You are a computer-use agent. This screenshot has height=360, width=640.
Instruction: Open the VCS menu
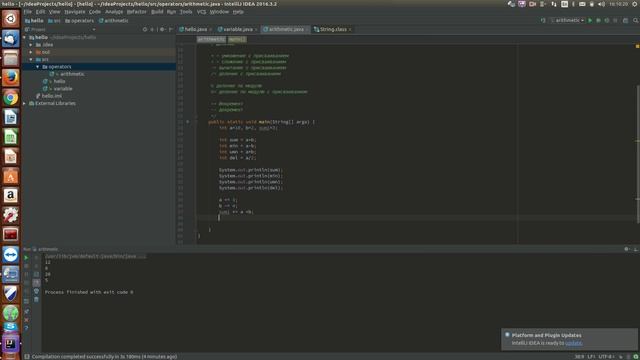(202, 12)
